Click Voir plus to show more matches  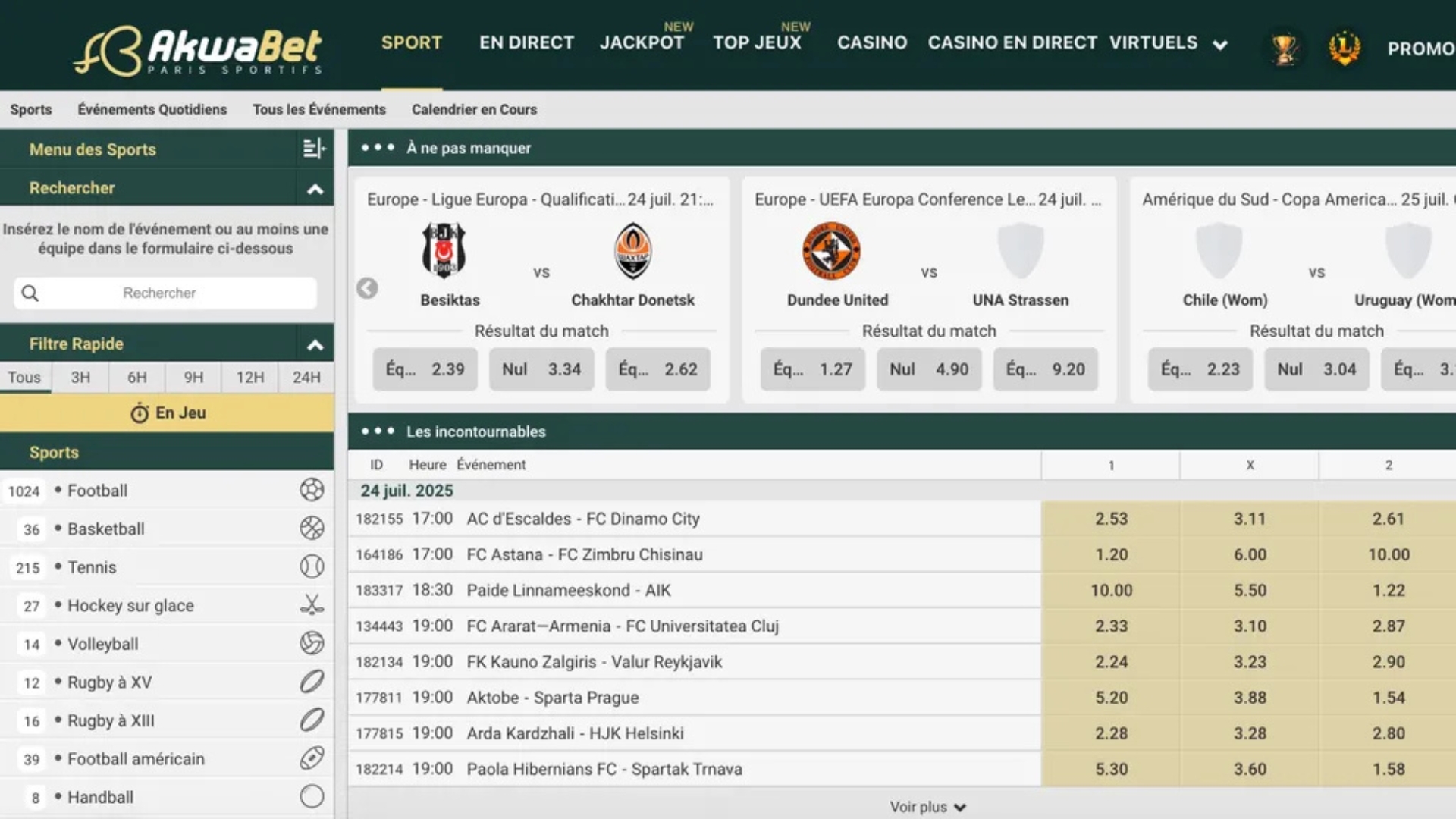(928, 806)
